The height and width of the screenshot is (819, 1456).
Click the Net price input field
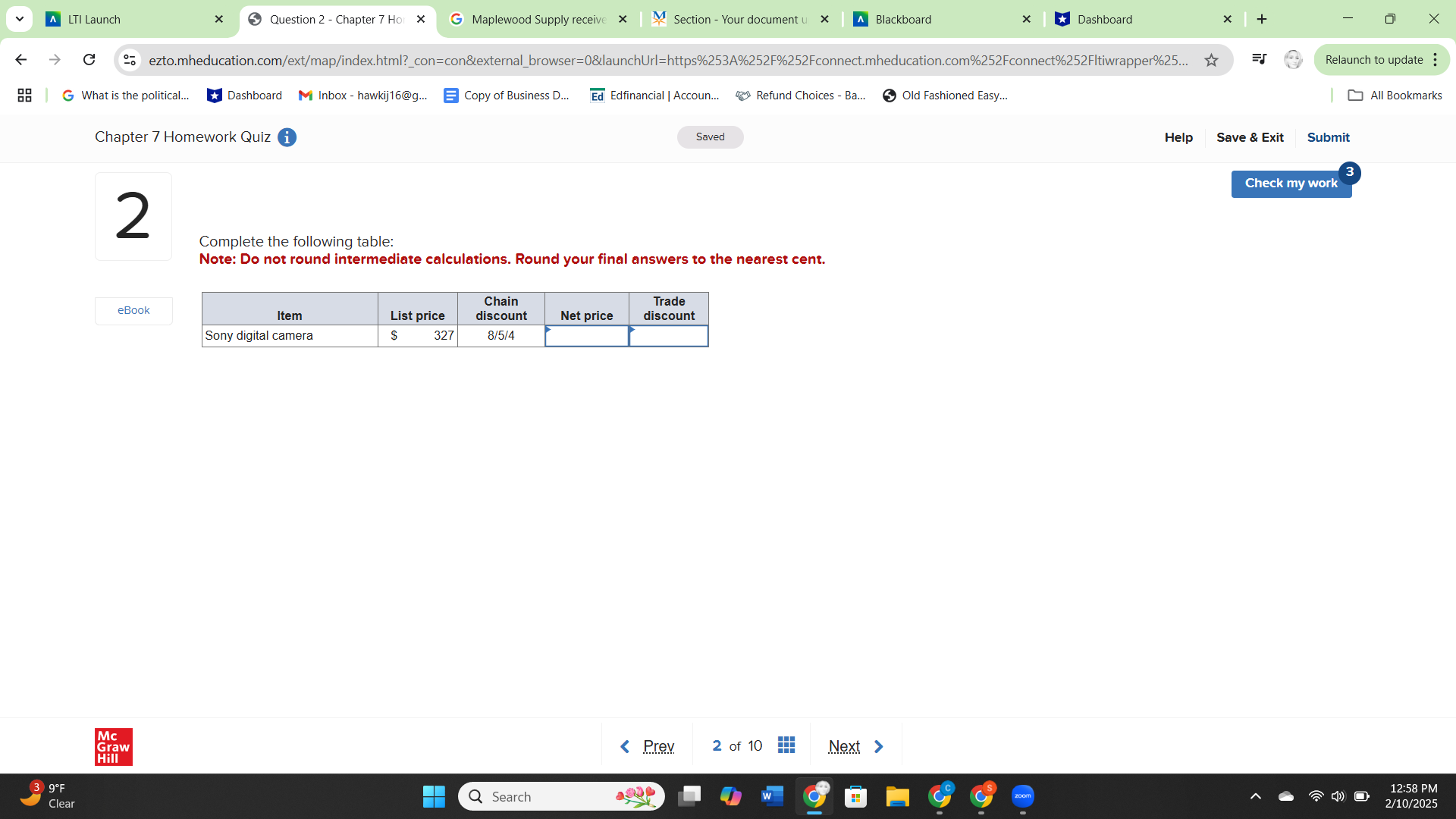(x=586, y=336)
